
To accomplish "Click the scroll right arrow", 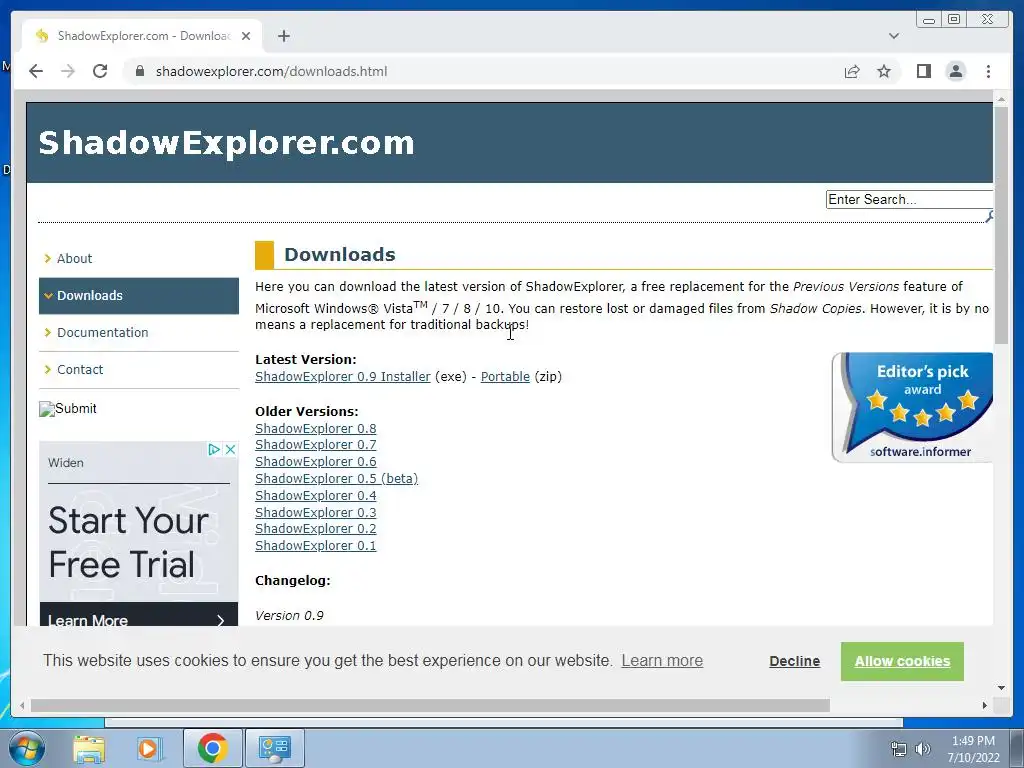I will 985,705.
